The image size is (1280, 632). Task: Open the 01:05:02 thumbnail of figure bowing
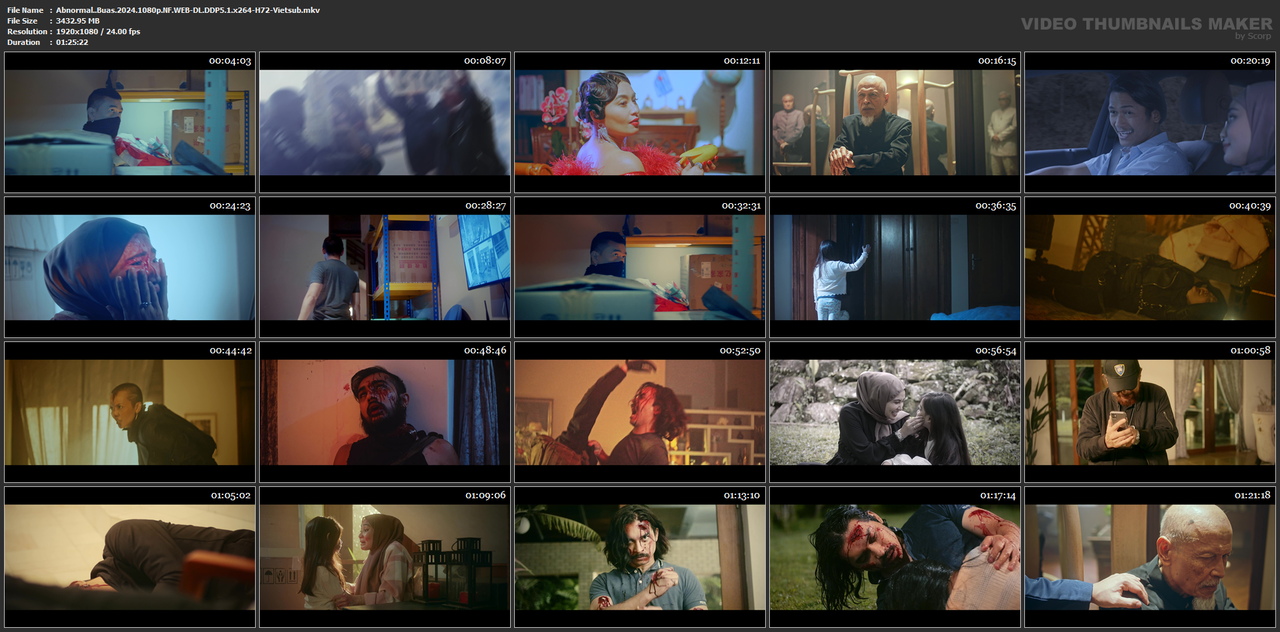pos(130,557)
